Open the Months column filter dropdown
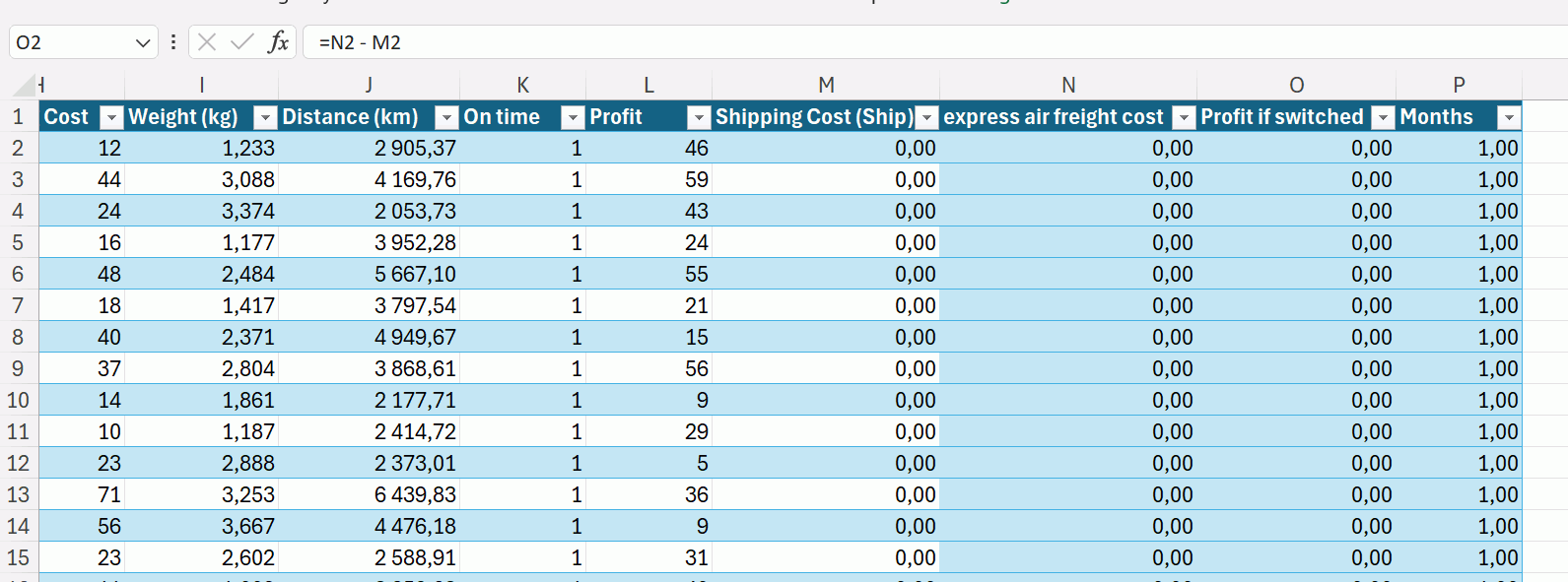This screenshot has width=1568, height=582. [x=1509, y=118]
